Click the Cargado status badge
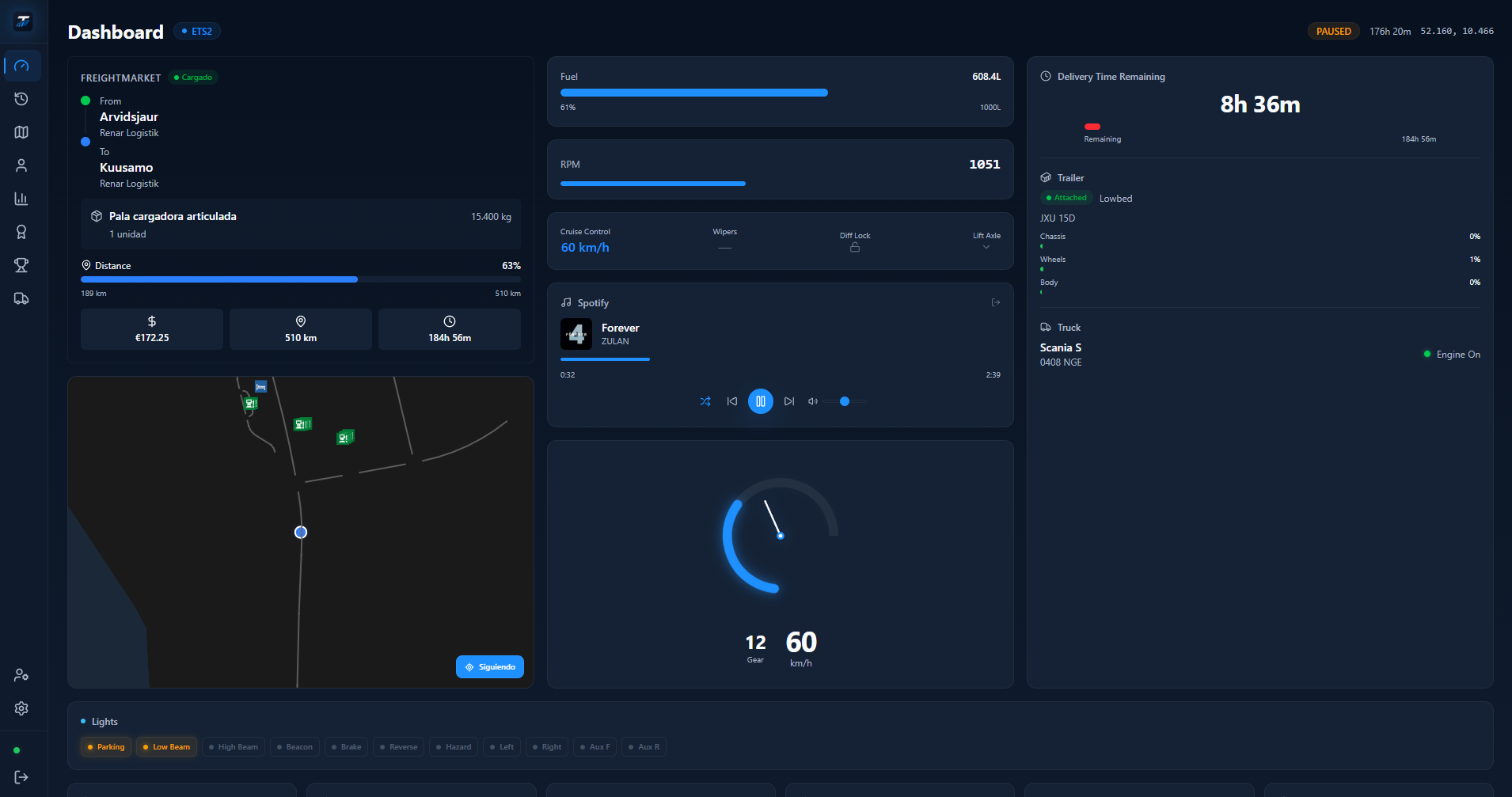The image size is (1512, 797). [x=192, y=78]
